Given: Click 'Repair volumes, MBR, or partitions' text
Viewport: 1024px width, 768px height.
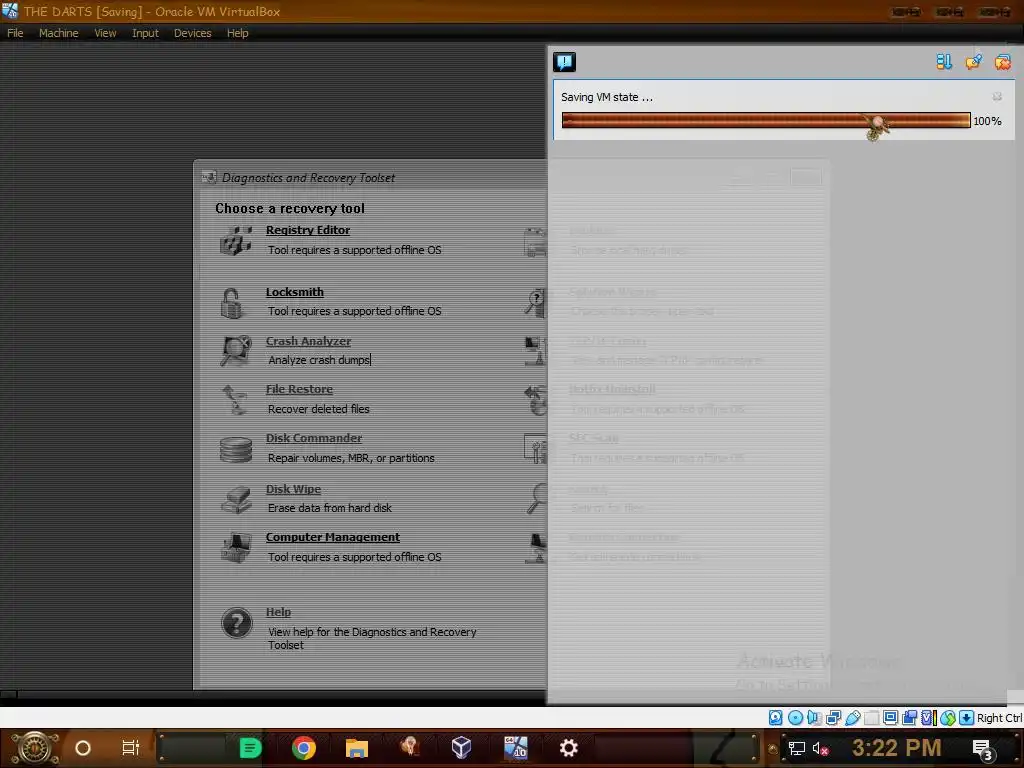Looking at the screenshot, I should 351,458.
